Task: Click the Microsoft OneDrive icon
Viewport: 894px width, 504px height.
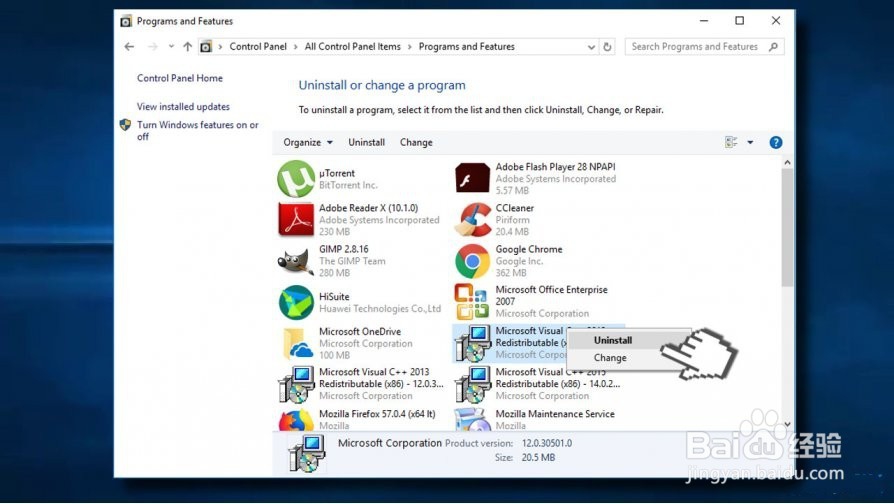Action: pyautogui.click(x=297, y=343)
